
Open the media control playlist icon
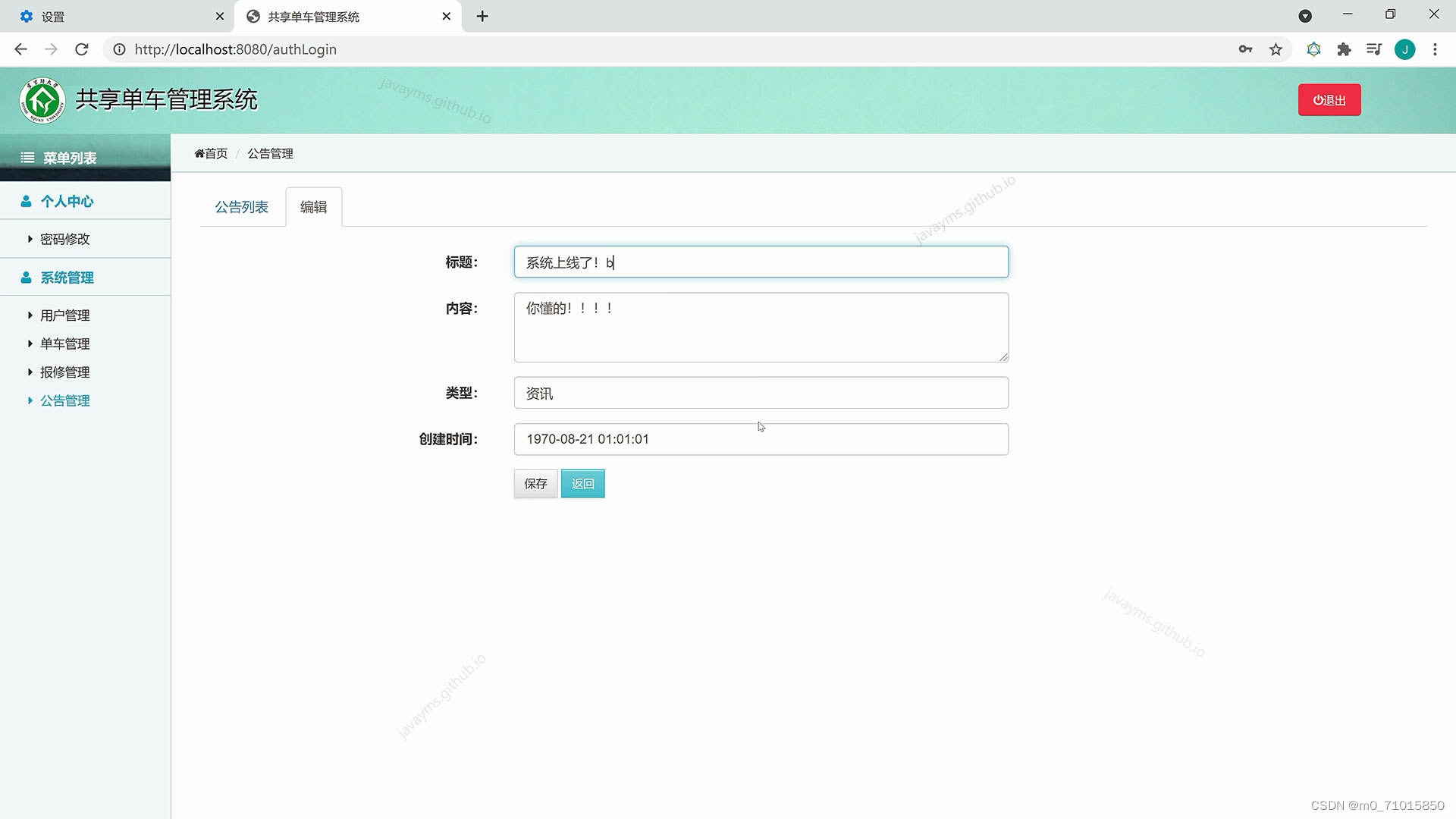click(x=1373, y=49)
